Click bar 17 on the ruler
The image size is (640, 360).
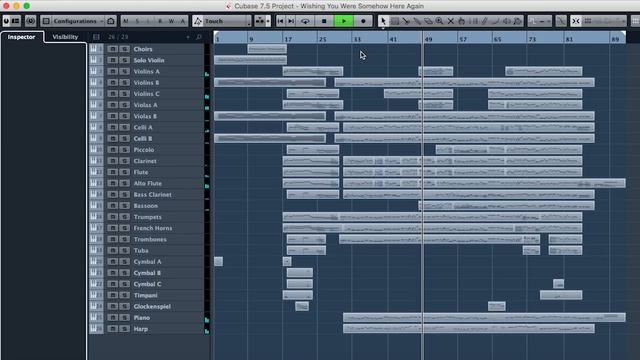(x=288, y=39)
